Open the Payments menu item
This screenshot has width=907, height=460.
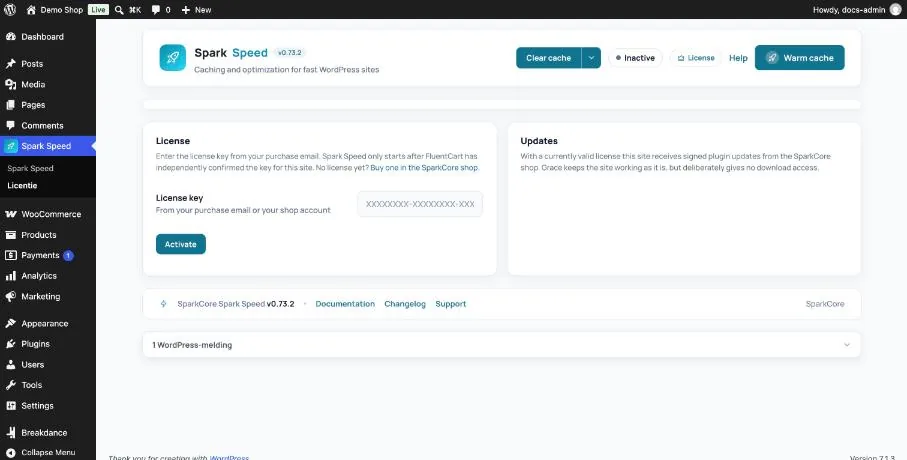(x=48, y=255)
